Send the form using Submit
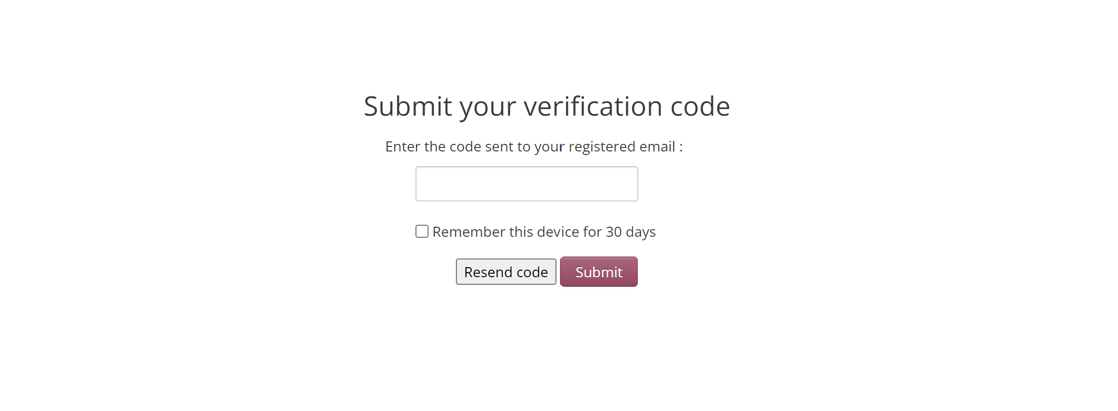The height and width of the screenshot is (411, 1118). click(x=599, y=272)
